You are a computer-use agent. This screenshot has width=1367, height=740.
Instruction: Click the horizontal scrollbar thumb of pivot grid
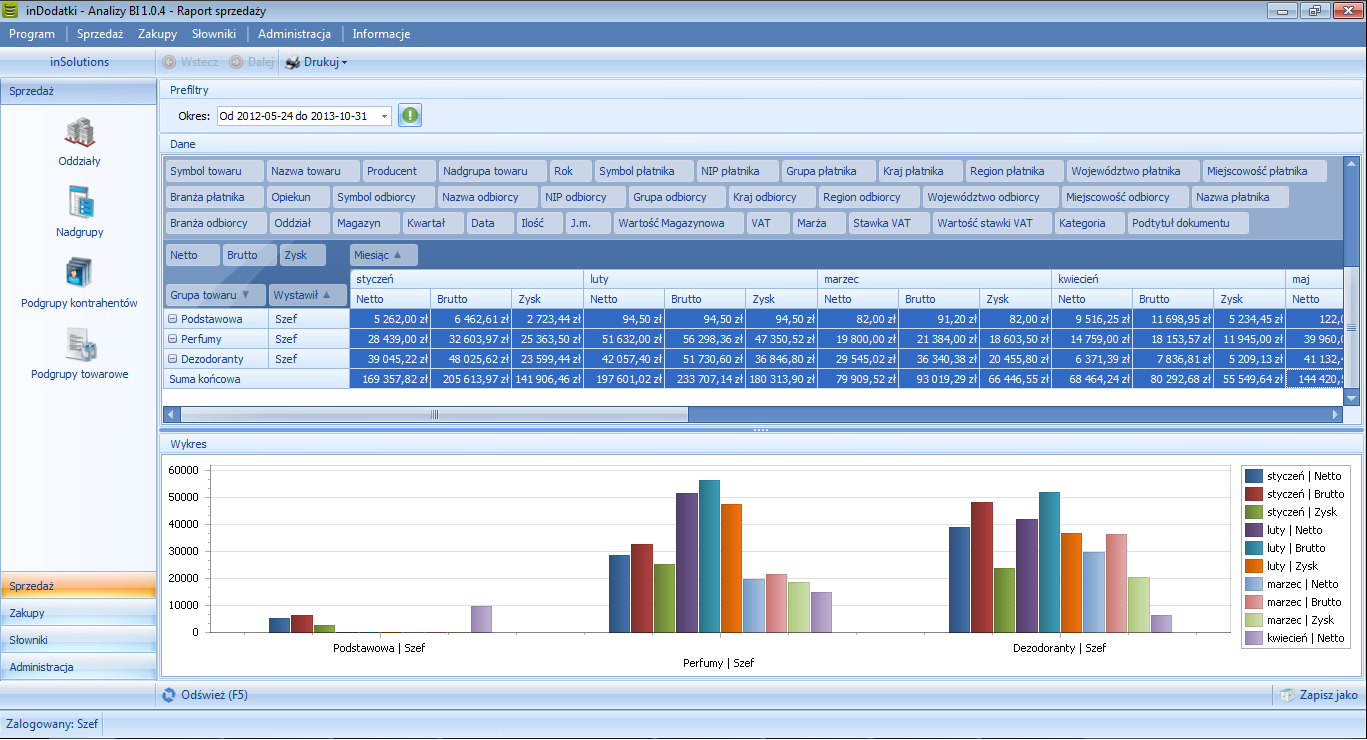coord(435,414)
